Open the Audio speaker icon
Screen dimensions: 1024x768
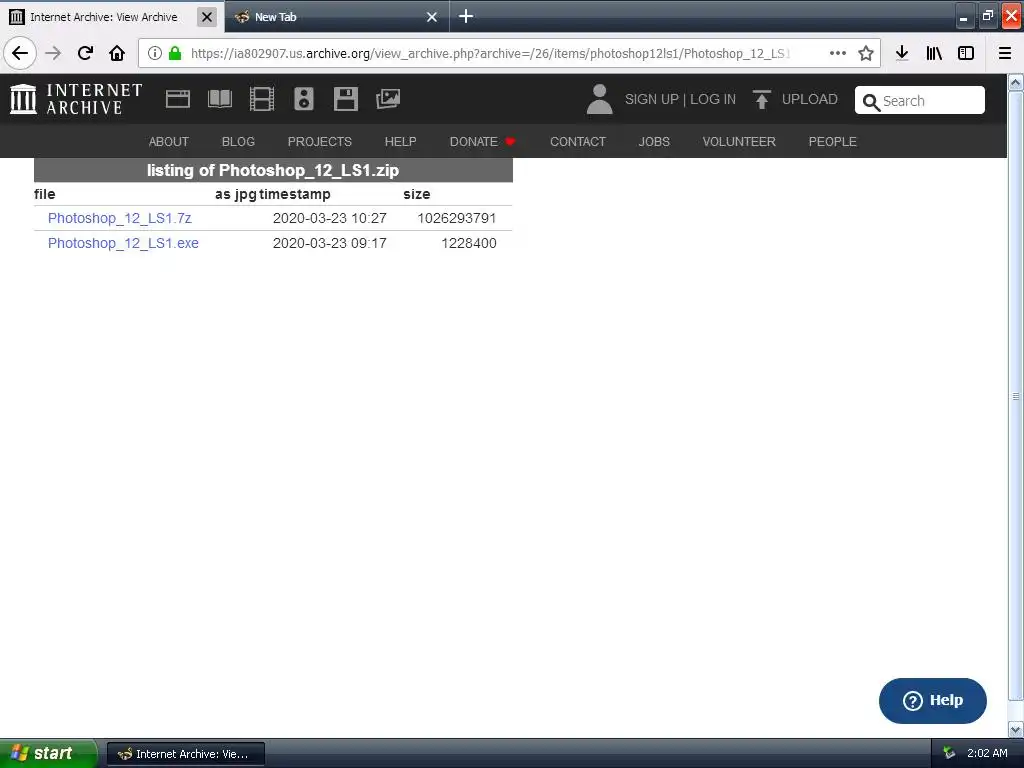point(304,99)
